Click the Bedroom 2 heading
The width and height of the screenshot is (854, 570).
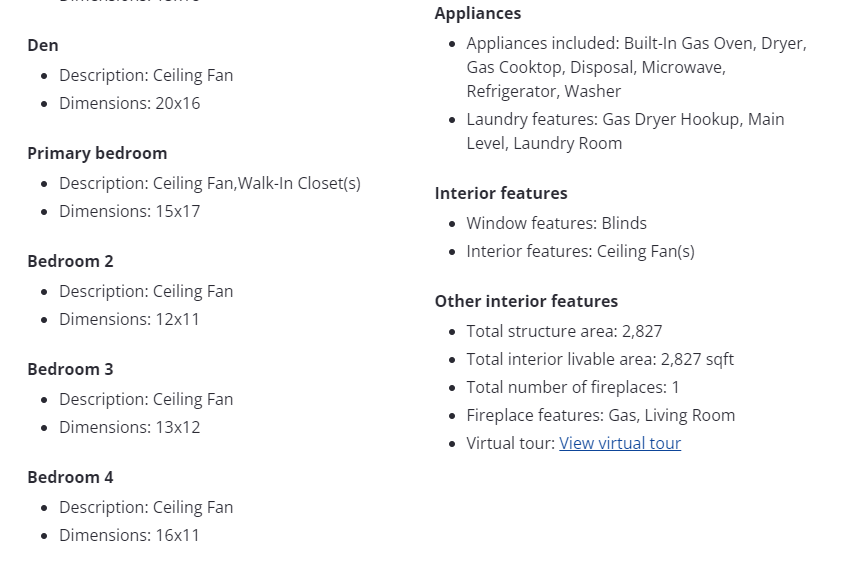(70, 261)
